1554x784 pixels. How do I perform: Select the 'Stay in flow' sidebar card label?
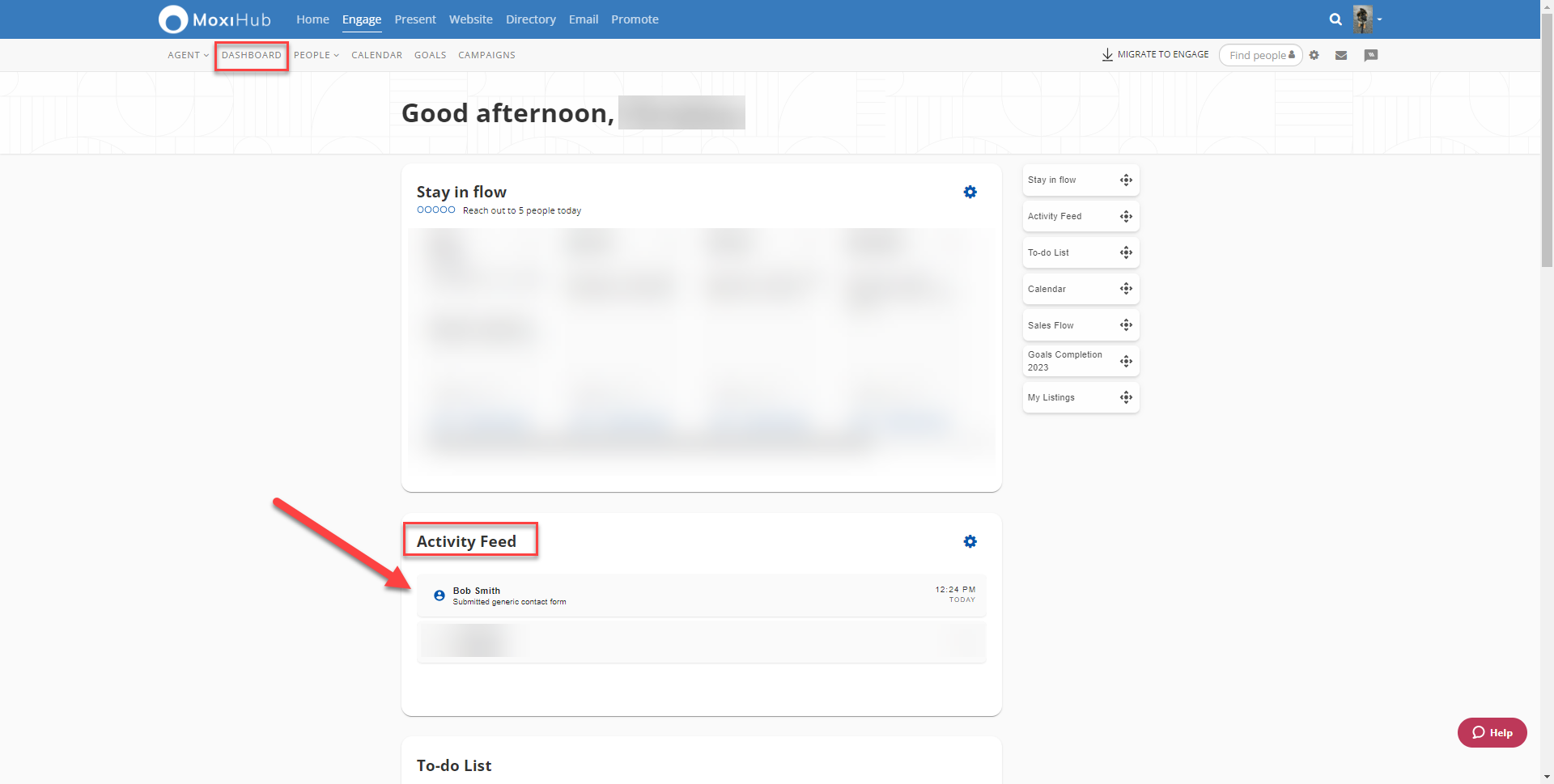1051,180
